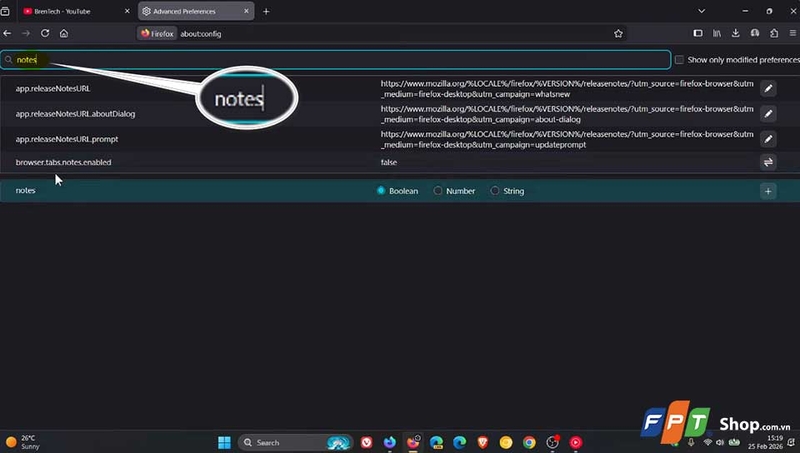Screen dimensions: 800x453
Task: Open a new tab with plus button
Action: pos(266,11)
